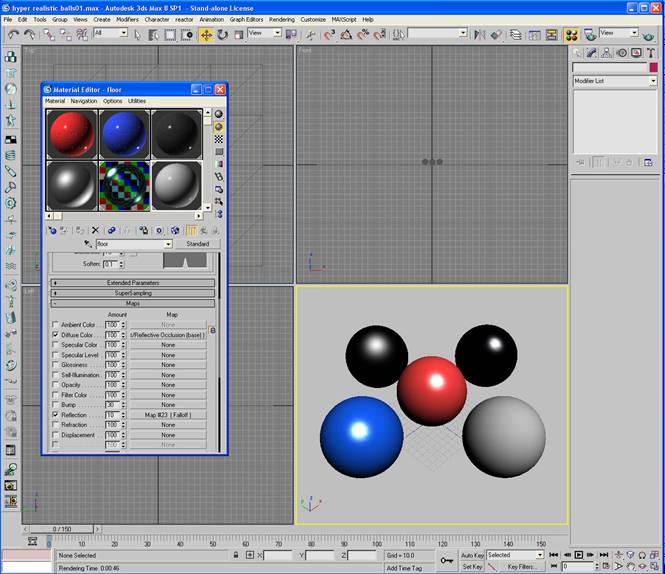Image resolution: width=665 pixels, height=574 pixels.
Task: Expand the Extended Parameters rollout
Action: pos(133,283)
